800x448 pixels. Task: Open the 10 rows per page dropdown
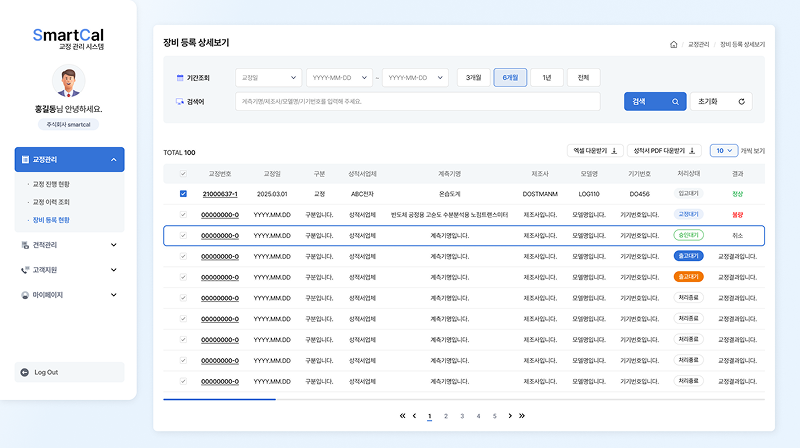pos(723,150)
